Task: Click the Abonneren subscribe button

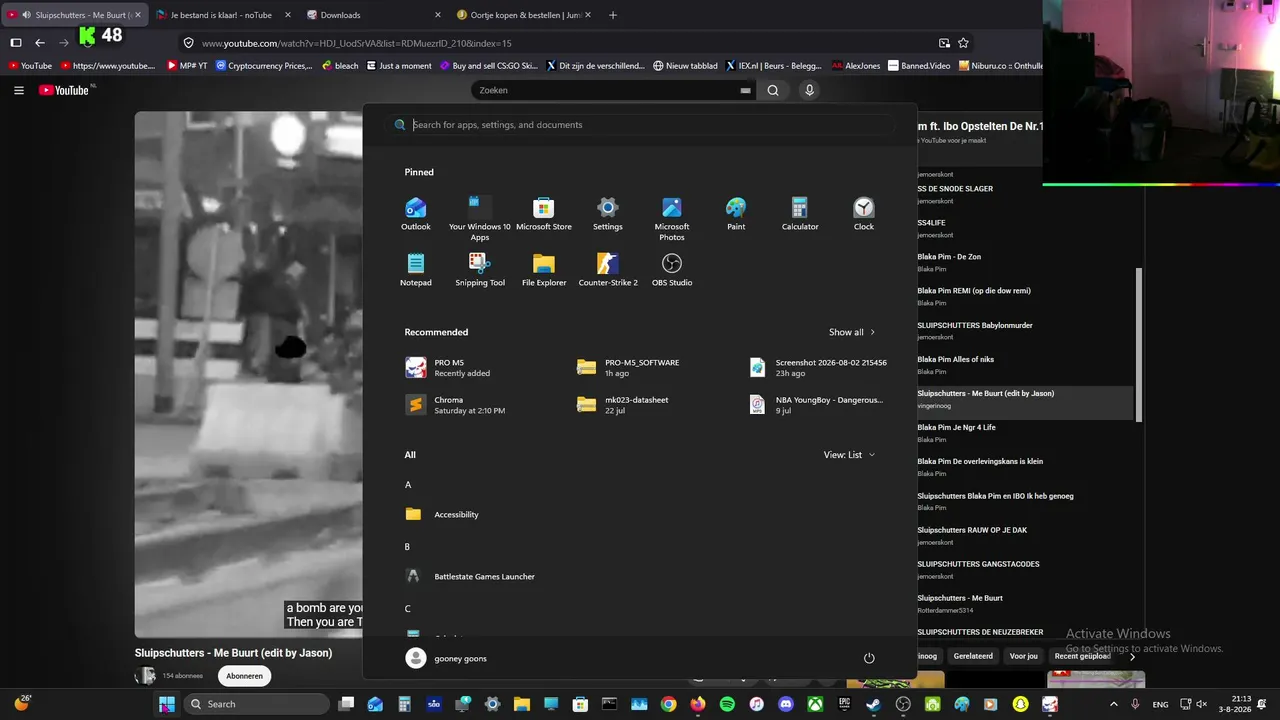Action: click(244, 676)
